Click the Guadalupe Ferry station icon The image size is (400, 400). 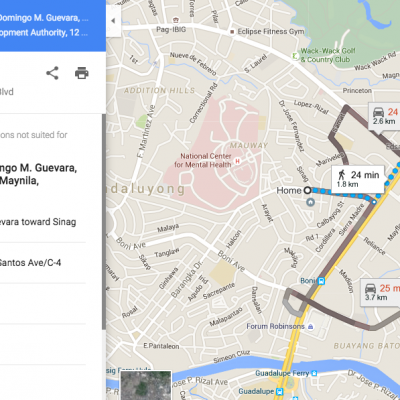pyautogui.click(x=314, y=373)
